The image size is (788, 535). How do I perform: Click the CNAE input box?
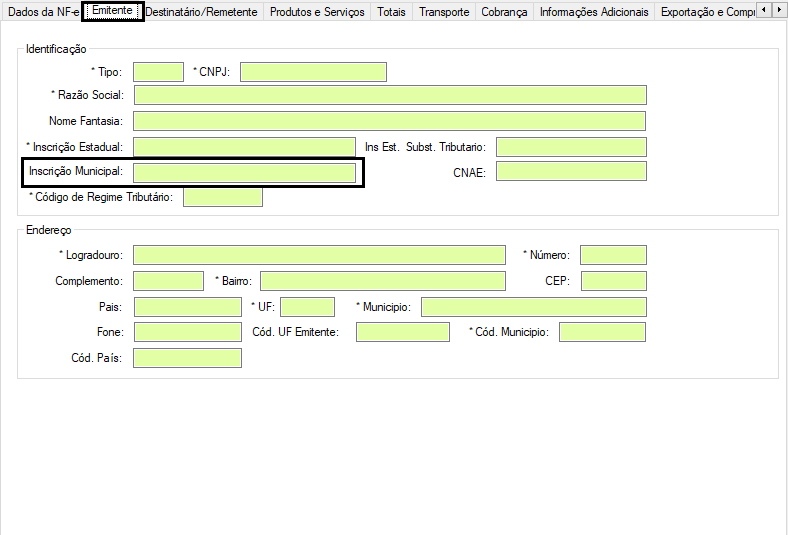click(x=571, y=172)
